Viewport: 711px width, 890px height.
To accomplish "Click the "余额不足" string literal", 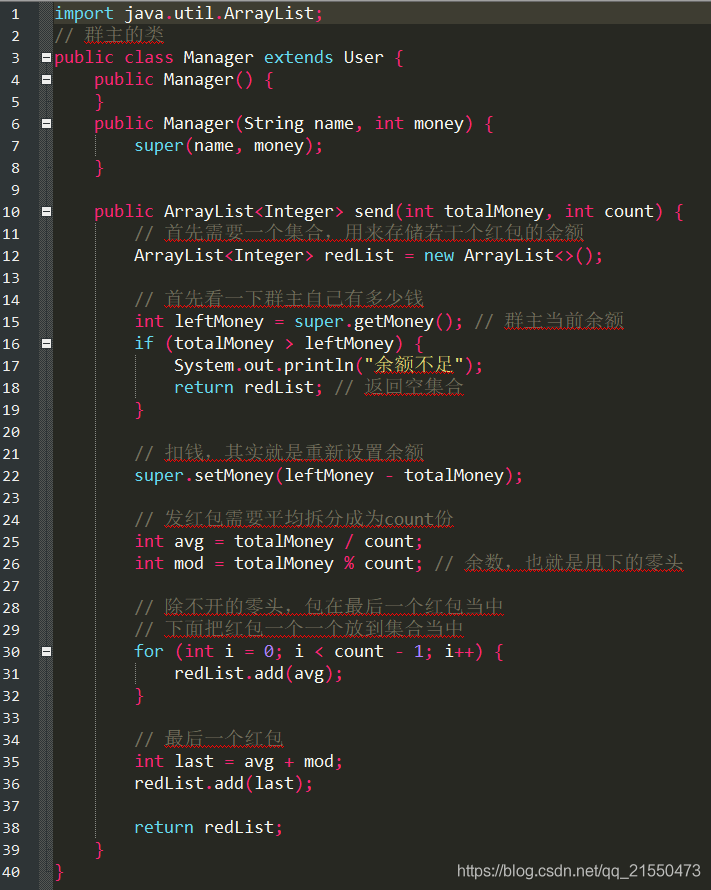I will [x=414, y=366].
